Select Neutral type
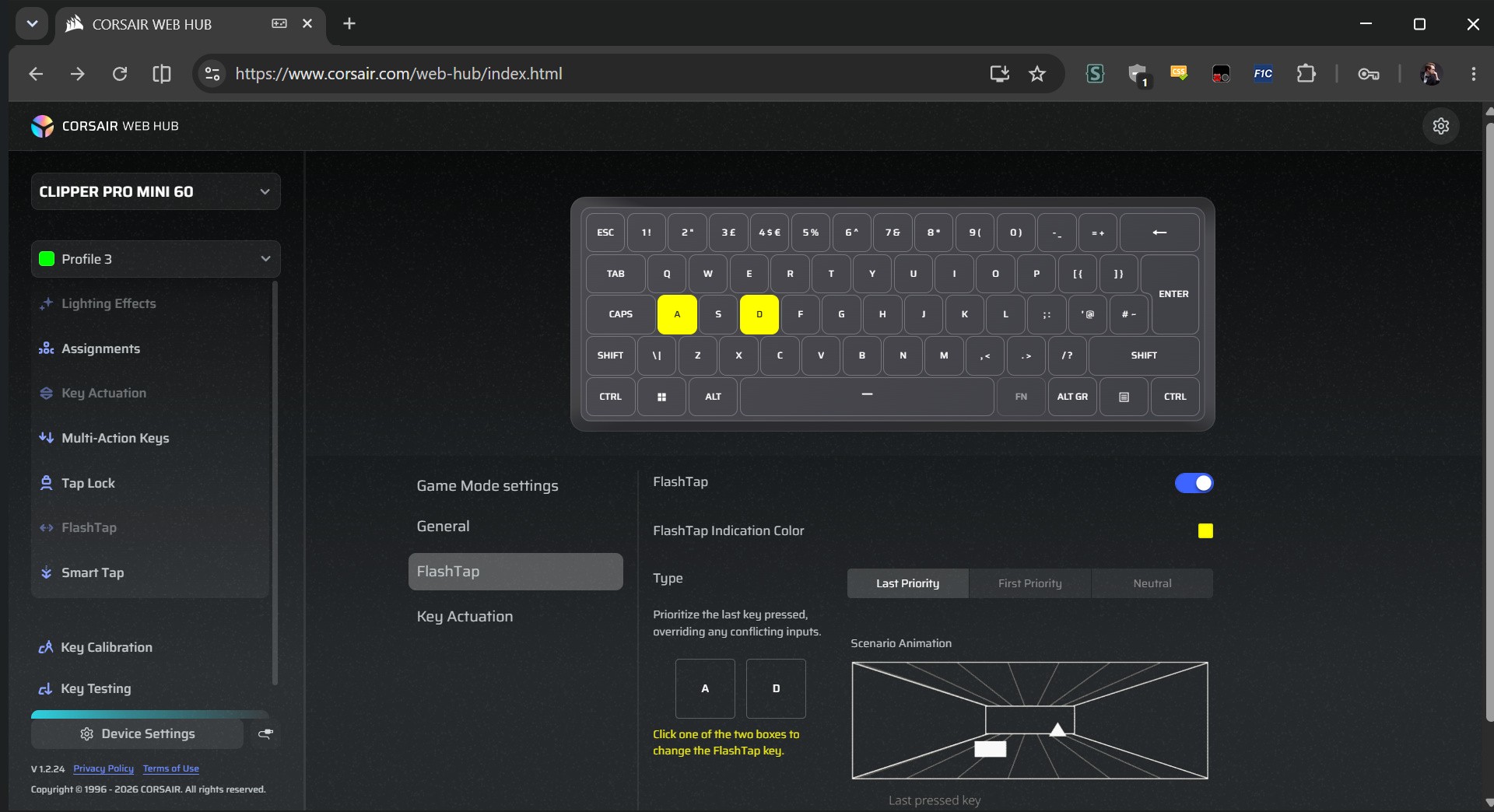Screen dimensions: 1494x812 pos(1152,583)
